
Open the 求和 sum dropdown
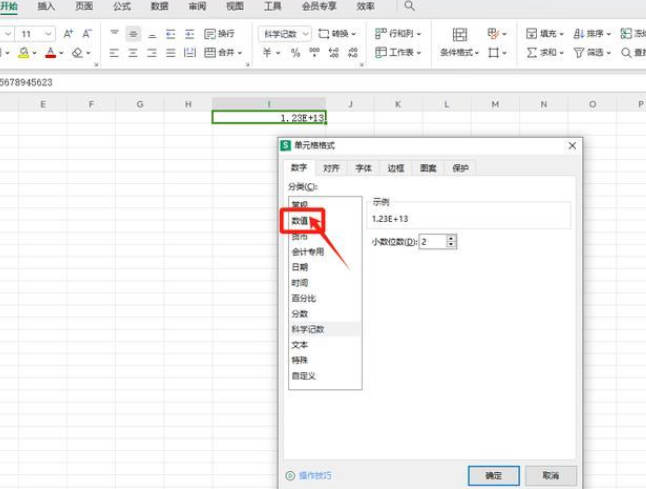pos(545,52)
